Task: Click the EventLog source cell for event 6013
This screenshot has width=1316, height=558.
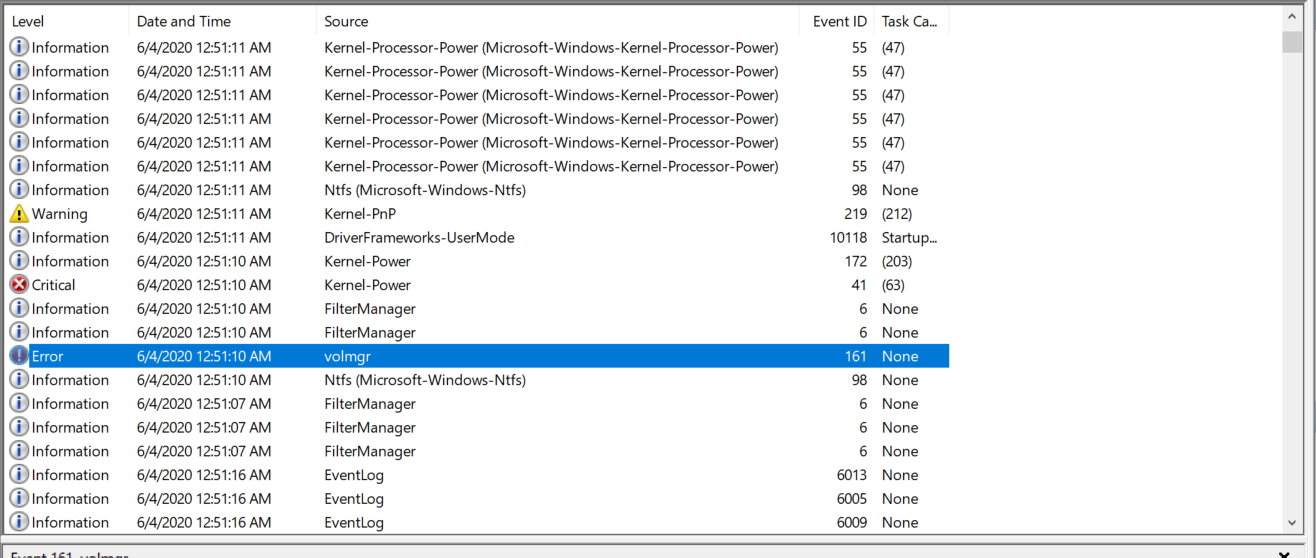Action: (354, 475)
